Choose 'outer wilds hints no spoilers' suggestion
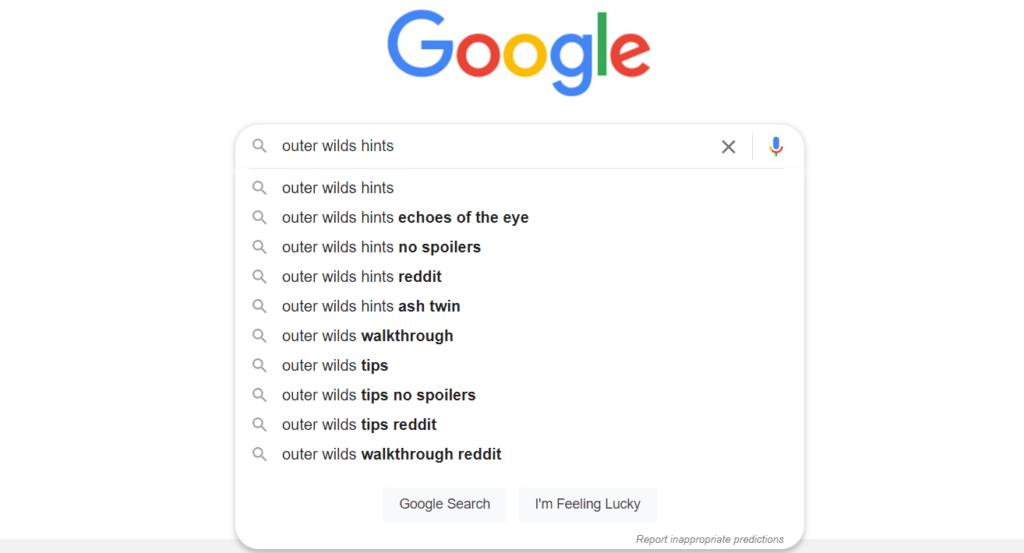The width and height of the screenshot is (1024, 553). pos(381,247)
